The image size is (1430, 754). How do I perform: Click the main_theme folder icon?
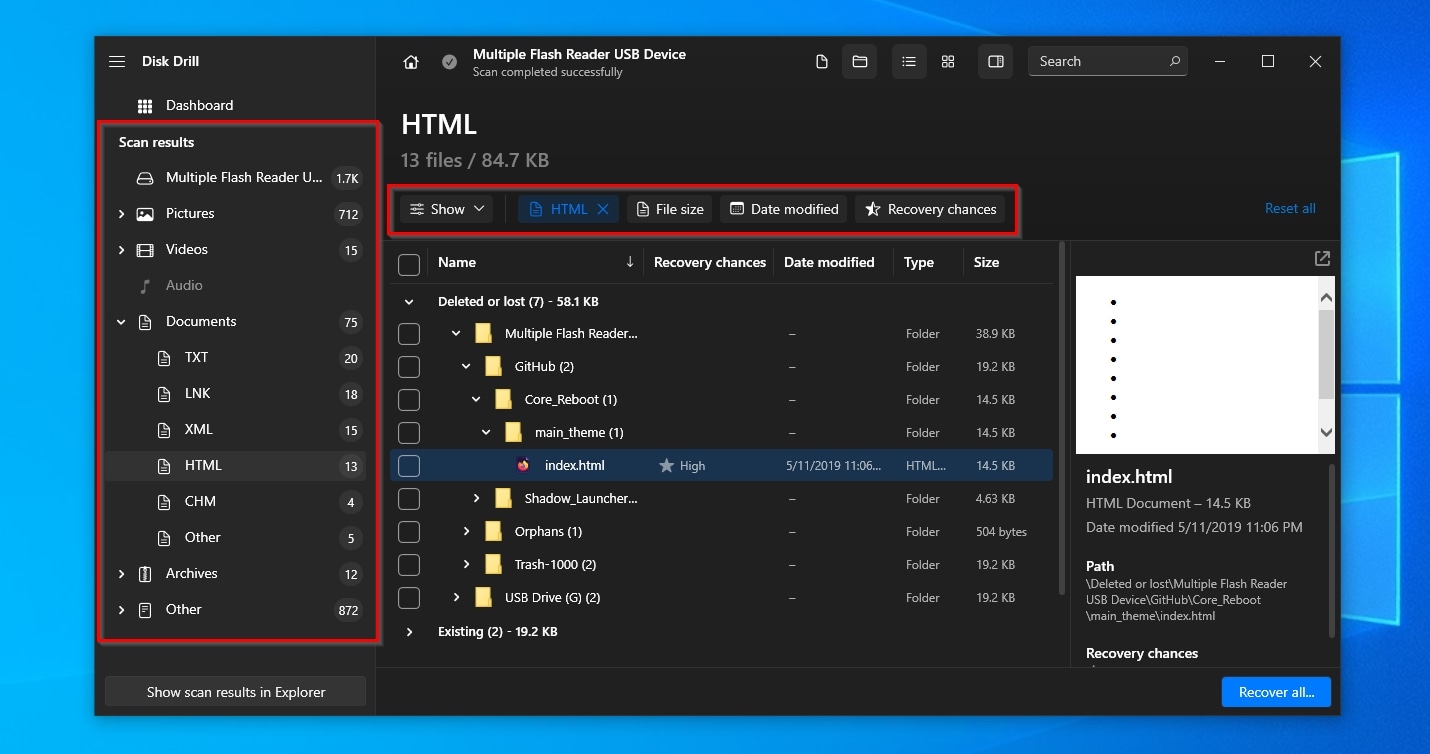(x=513, y=432)
